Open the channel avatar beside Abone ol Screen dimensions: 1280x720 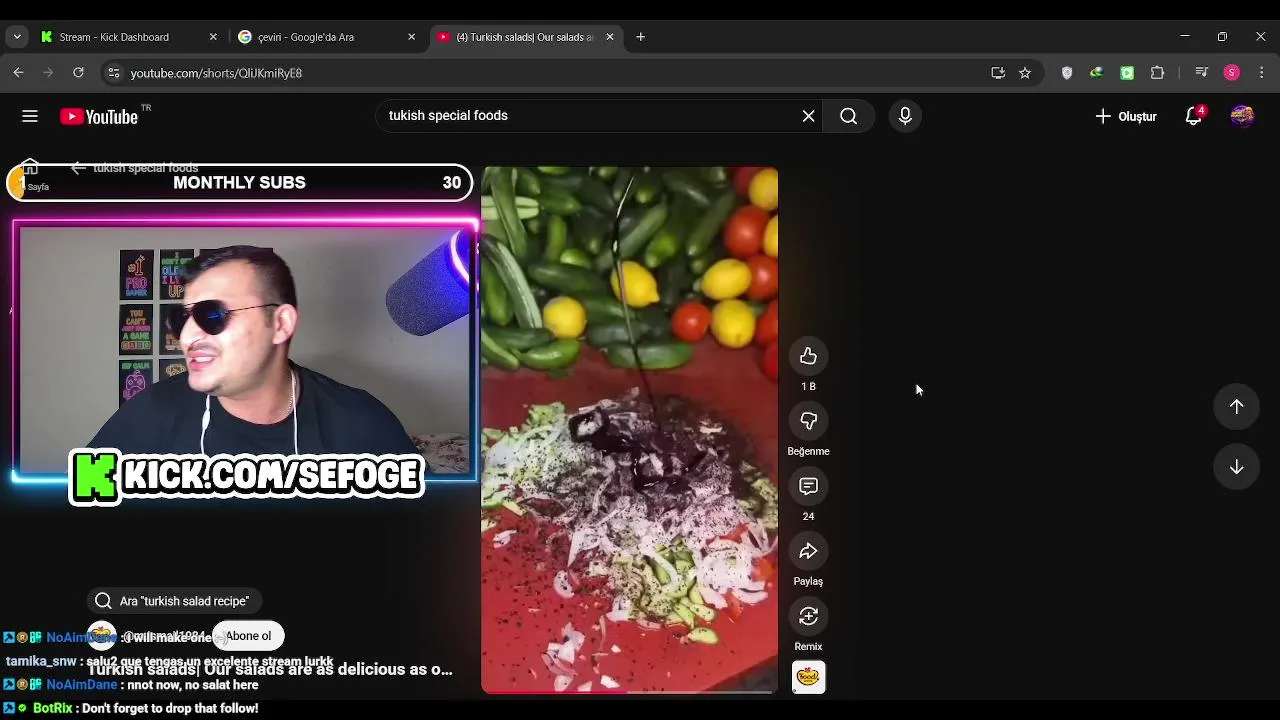tap(102, 636)
